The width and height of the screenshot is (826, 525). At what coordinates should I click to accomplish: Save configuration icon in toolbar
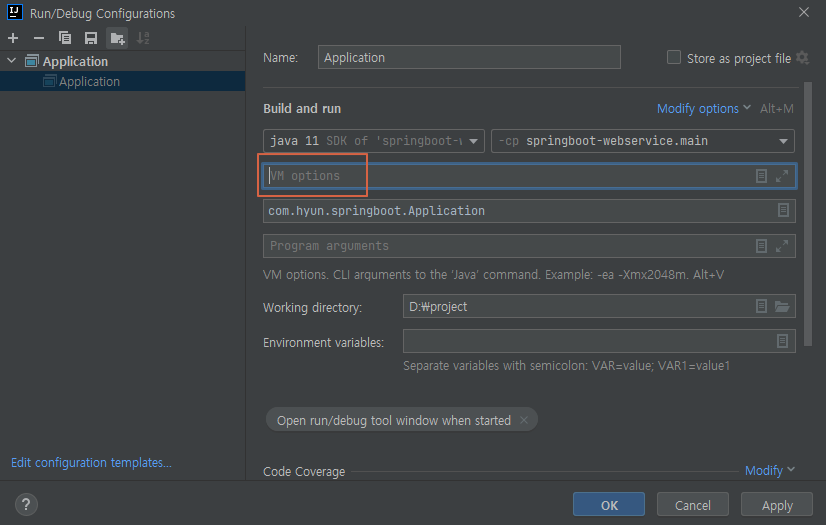91,38
